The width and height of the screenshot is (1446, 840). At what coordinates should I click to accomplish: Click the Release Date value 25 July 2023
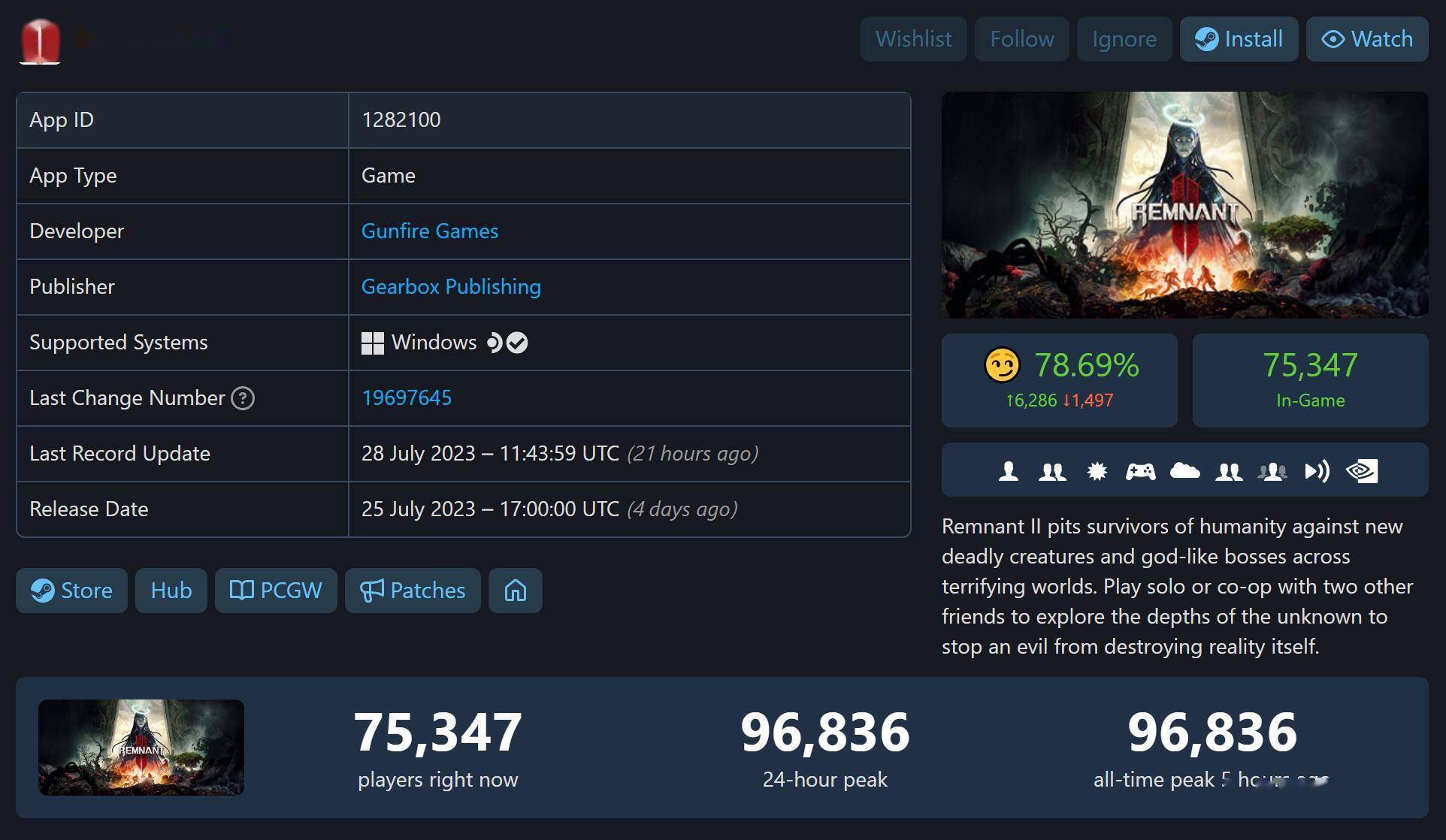pos(490,509)
